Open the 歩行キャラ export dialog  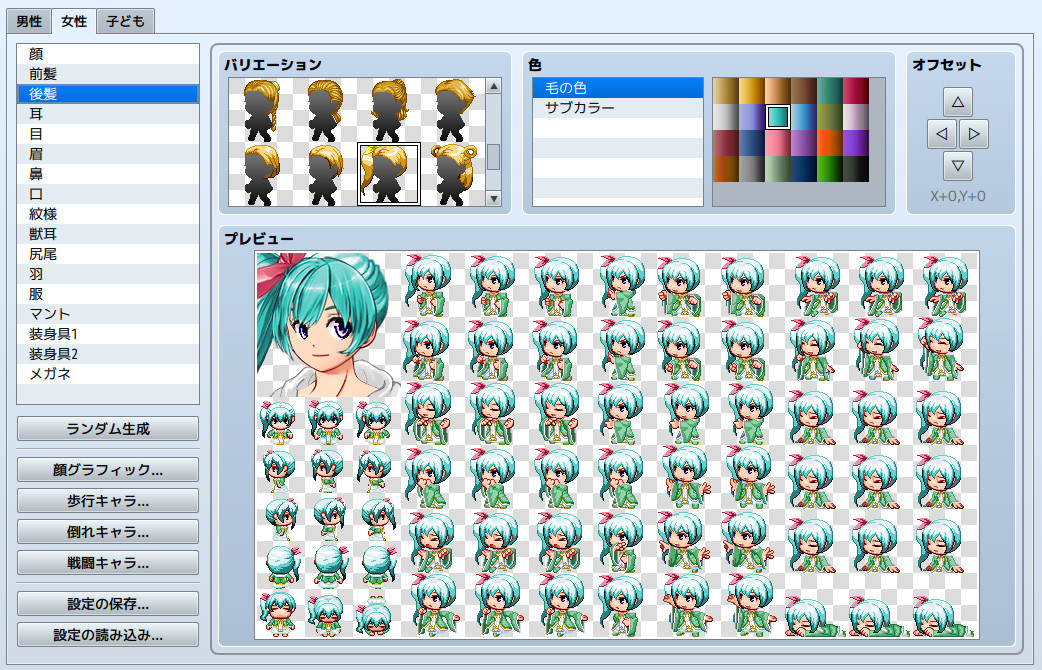pyautogui.click(x=107, y=500)
